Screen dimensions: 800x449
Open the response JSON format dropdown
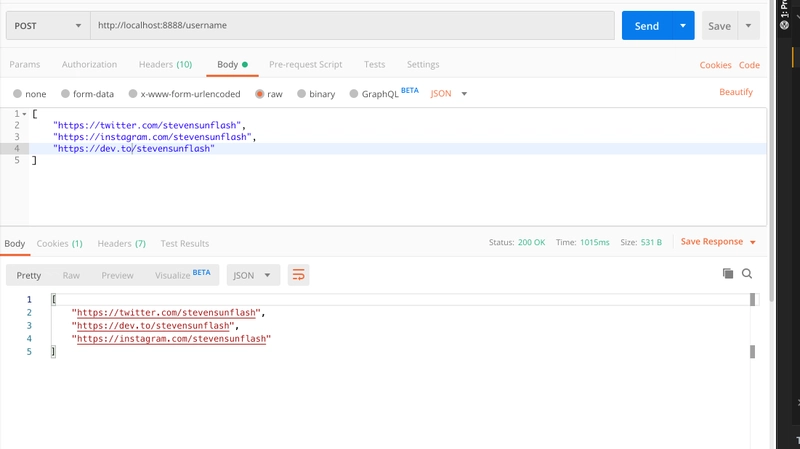coord(253,275)
